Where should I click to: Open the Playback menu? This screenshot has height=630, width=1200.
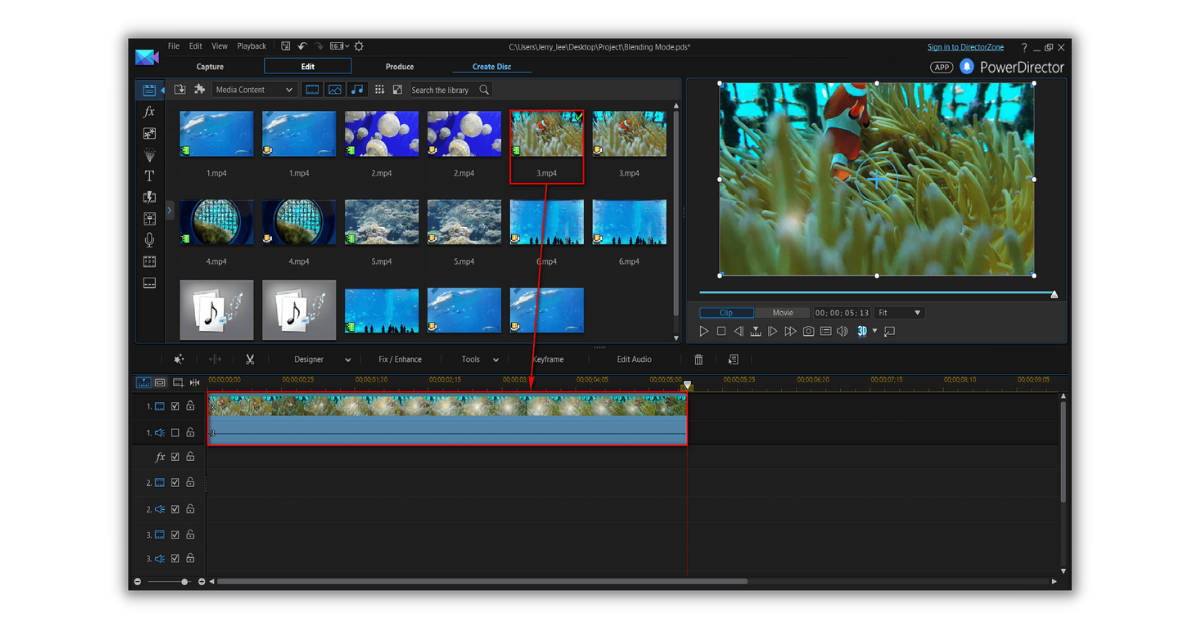click(251, 46)
